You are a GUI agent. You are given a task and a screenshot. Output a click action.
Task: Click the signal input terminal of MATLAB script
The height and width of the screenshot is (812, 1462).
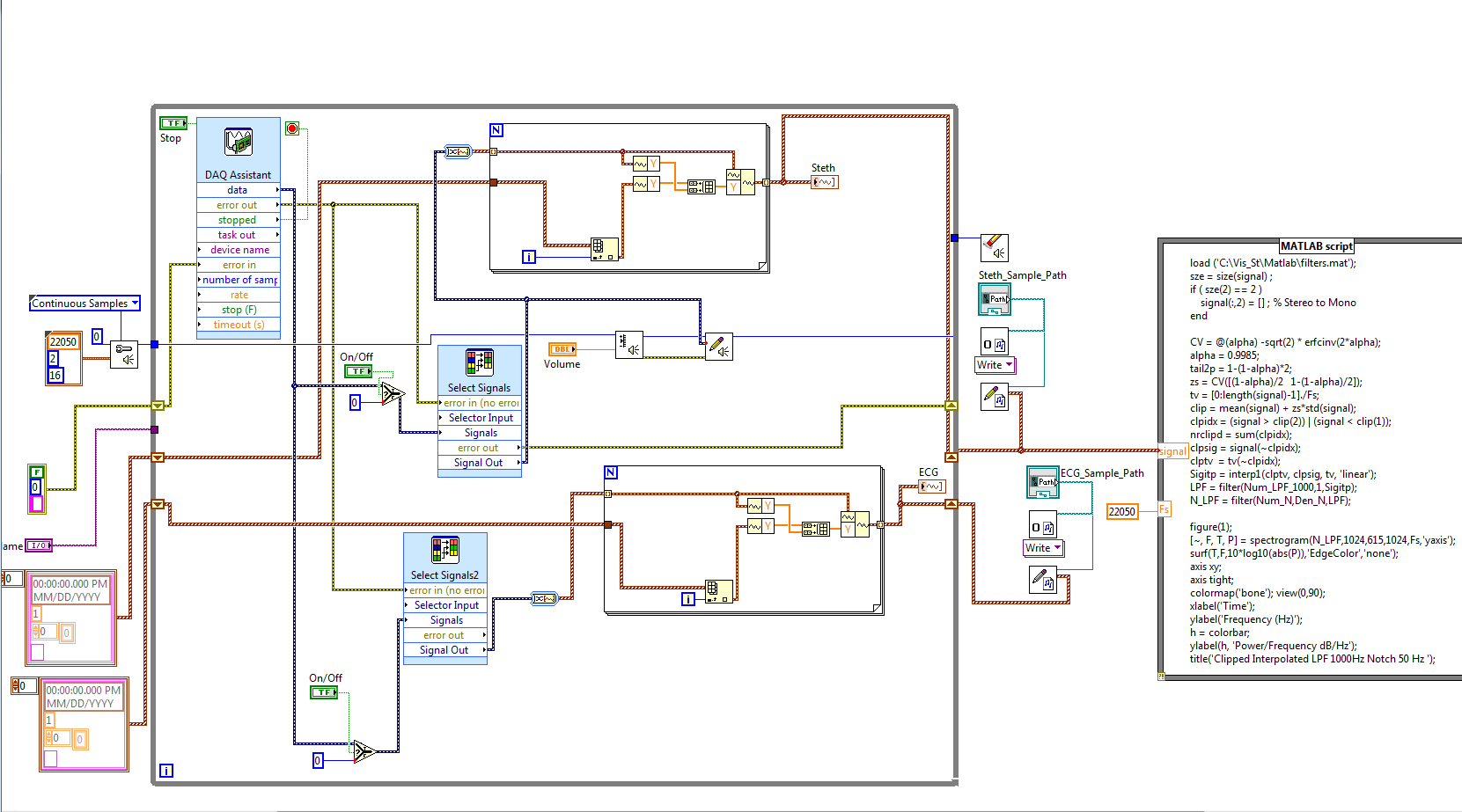tap(1172, 451)
